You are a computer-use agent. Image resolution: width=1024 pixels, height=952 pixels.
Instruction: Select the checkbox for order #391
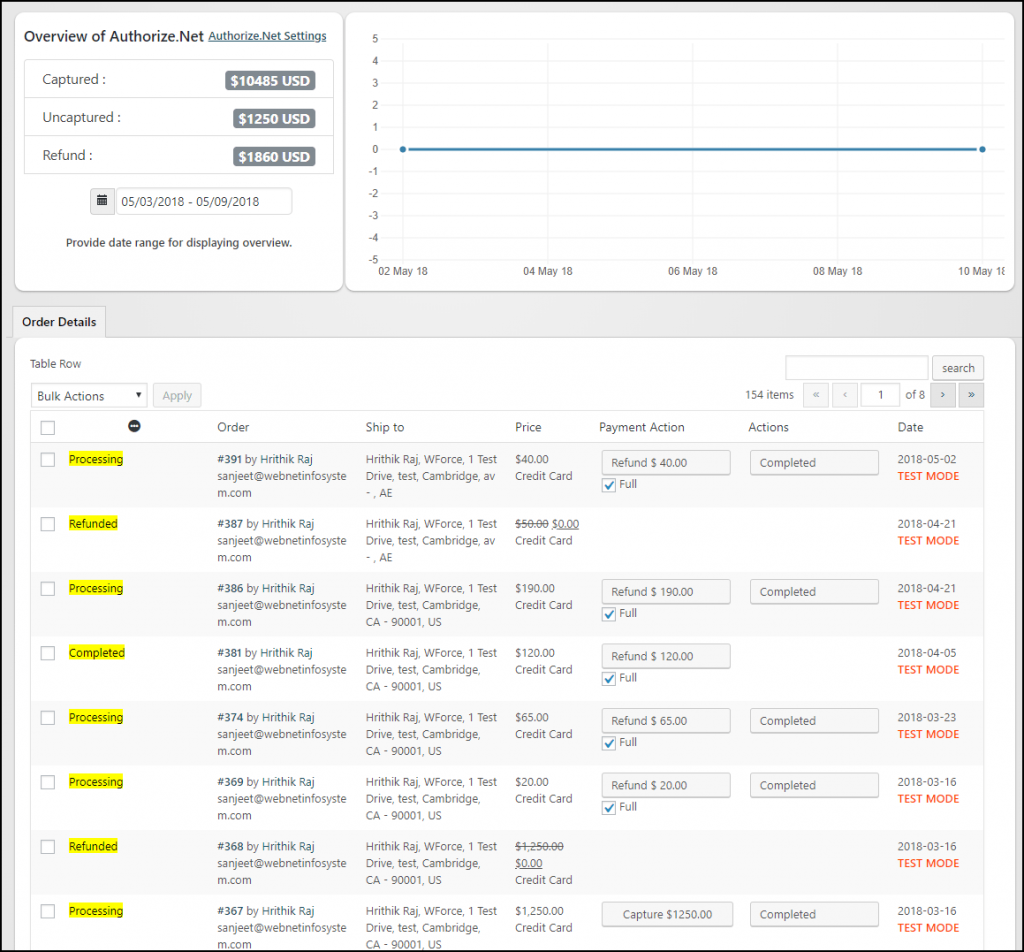48,460
